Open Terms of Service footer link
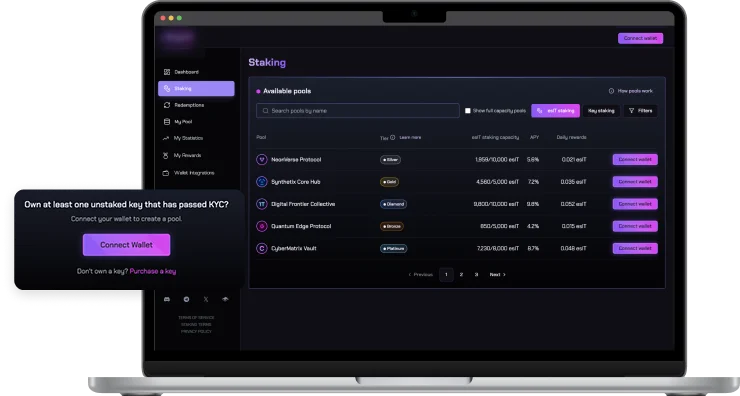The width and height of the screenshot is (740, 396). (x=196, y=318)
